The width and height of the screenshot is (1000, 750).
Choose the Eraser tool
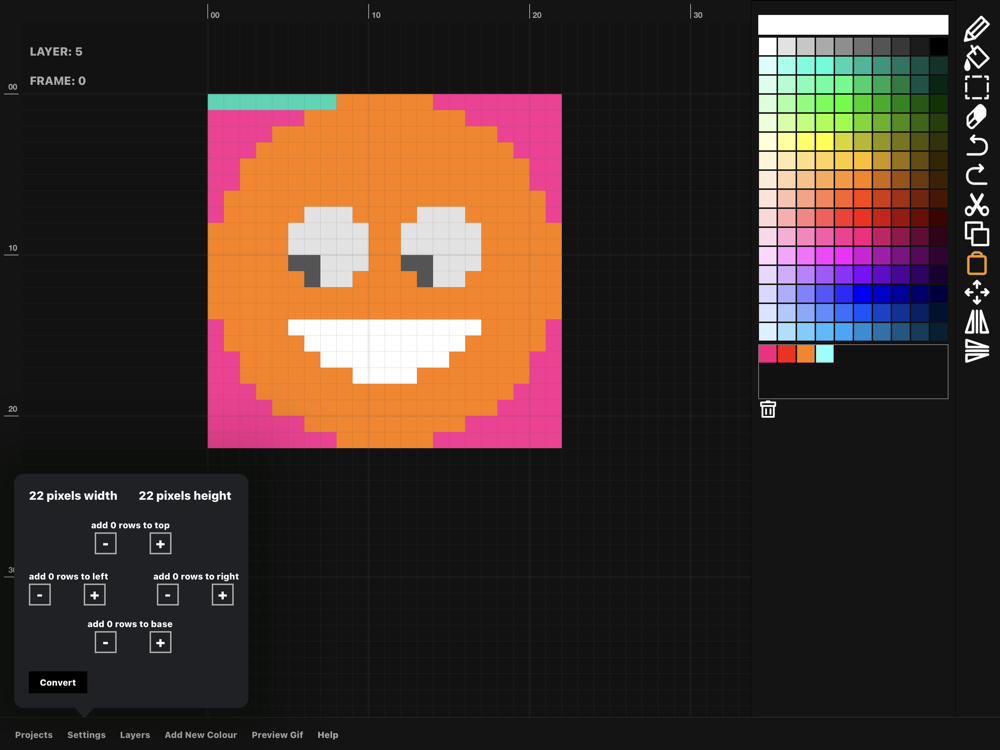click(x=976, y=117)
